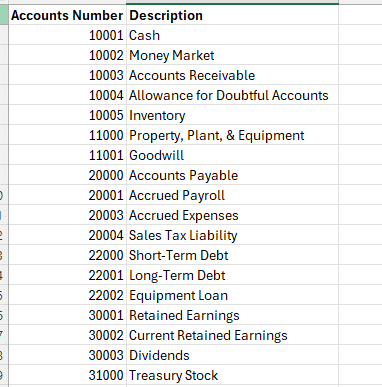Select the Accounts Number header cell
The width and height of the screenshot is (382, 387).
pos(67,15)
